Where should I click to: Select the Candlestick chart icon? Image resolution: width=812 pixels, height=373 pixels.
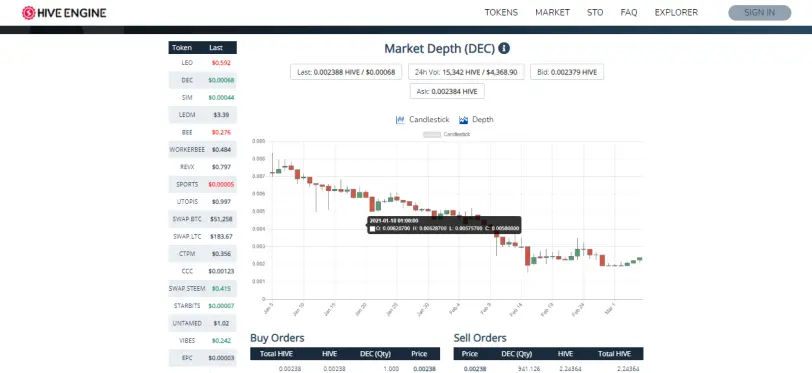[x=400, y=120]
